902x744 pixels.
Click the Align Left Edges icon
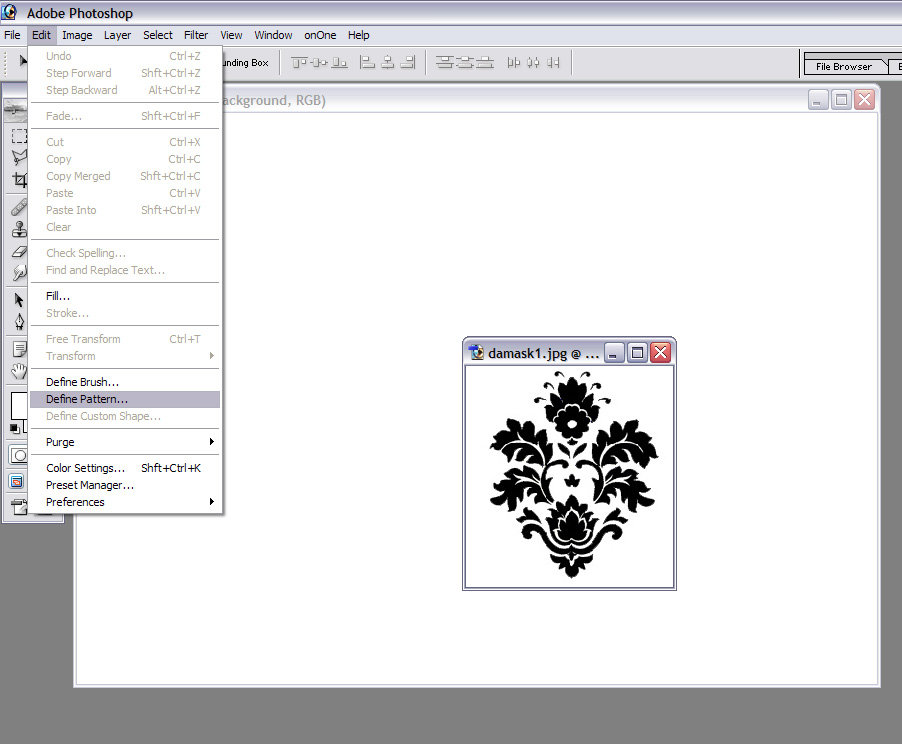coord(367,62)
